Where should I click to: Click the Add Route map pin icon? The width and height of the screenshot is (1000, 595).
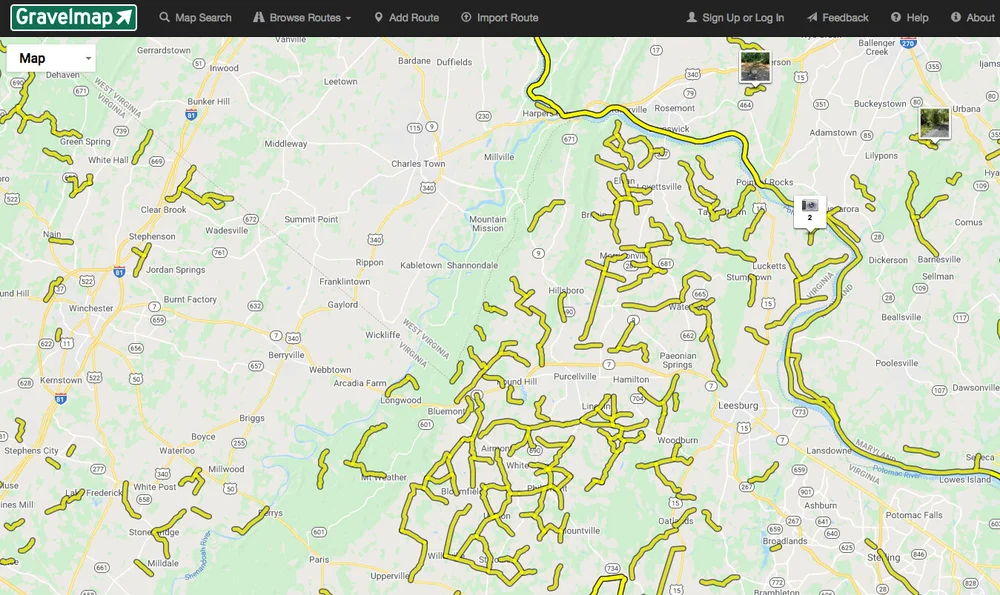coord(379,17)
